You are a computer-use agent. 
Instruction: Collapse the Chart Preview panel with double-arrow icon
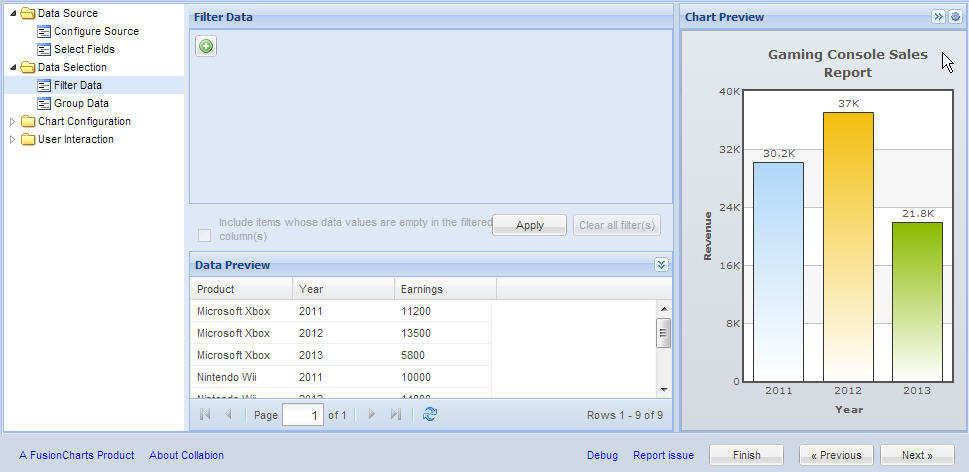[x=938, y=17]
